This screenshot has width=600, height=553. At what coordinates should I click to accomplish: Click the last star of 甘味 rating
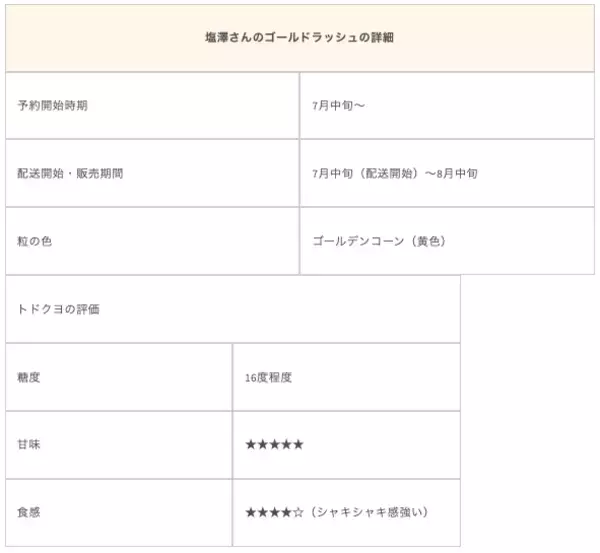coord(298,444)
